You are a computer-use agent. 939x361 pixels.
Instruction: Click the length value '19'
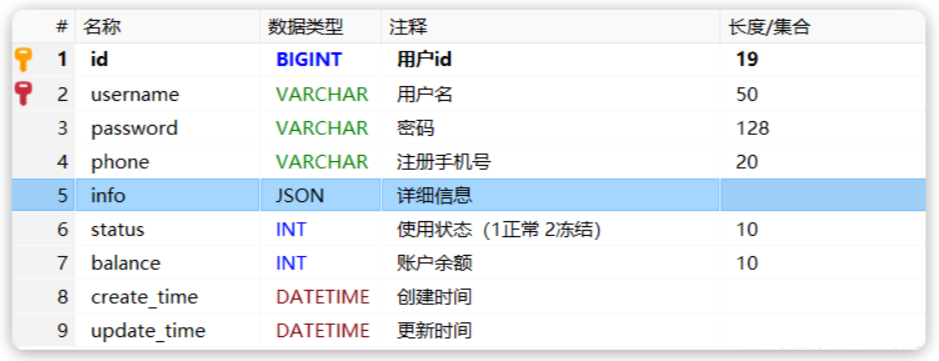747,59
